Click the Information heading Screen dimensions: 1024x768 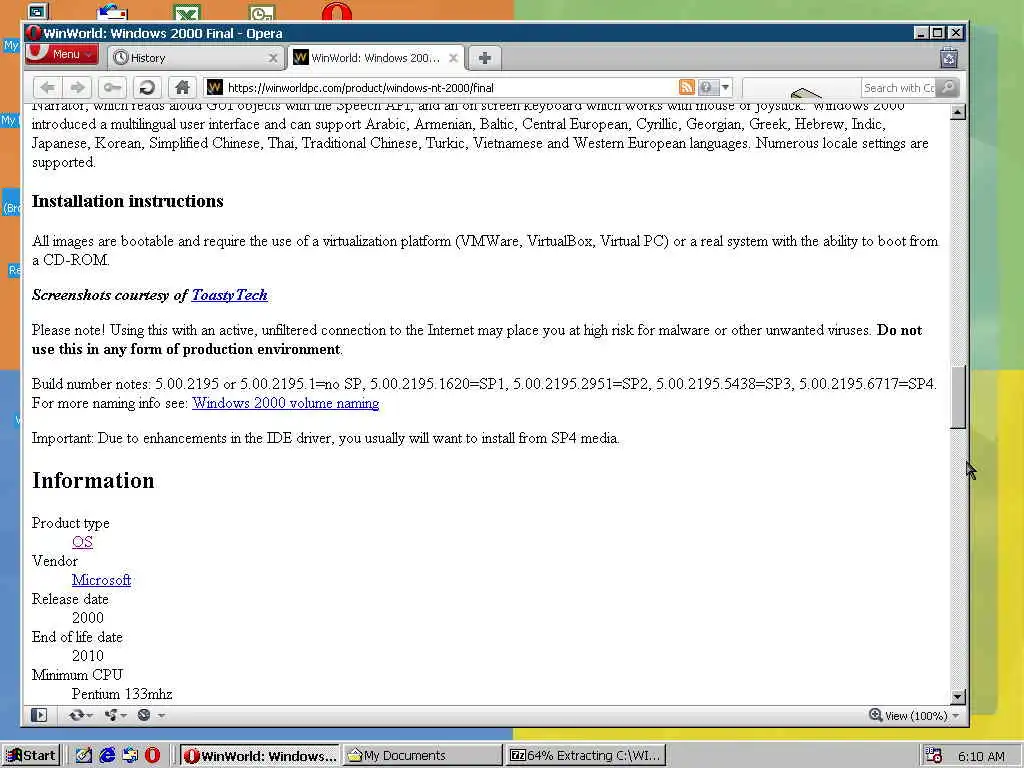tap(93, 481)
